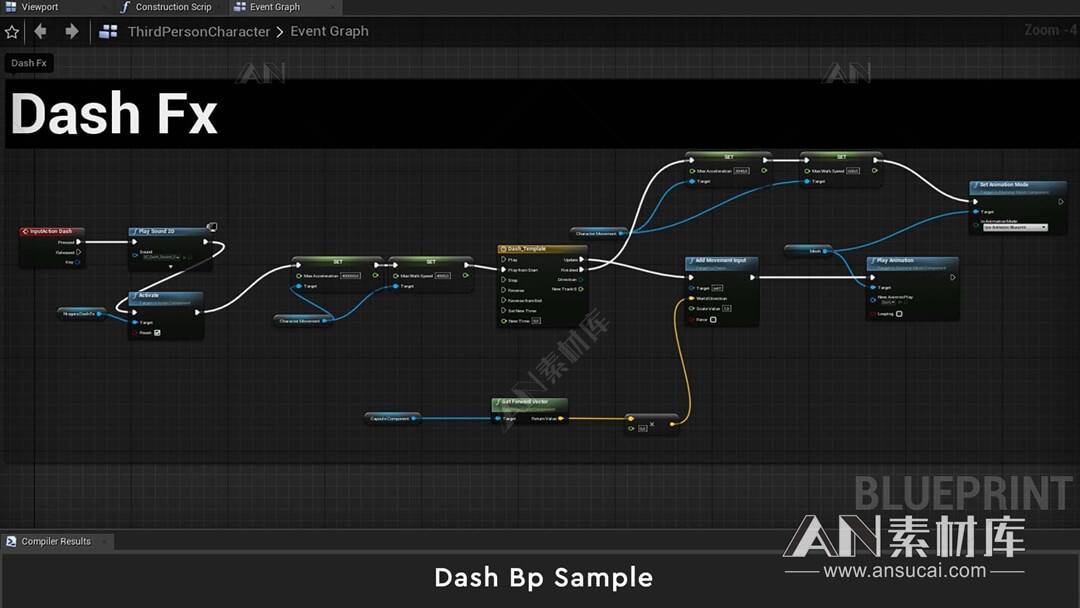The image size is (1080, 608).
Task: Click the blueprint grid icon before ThirdPersonCharacter
Action: (x=109, y=32)
